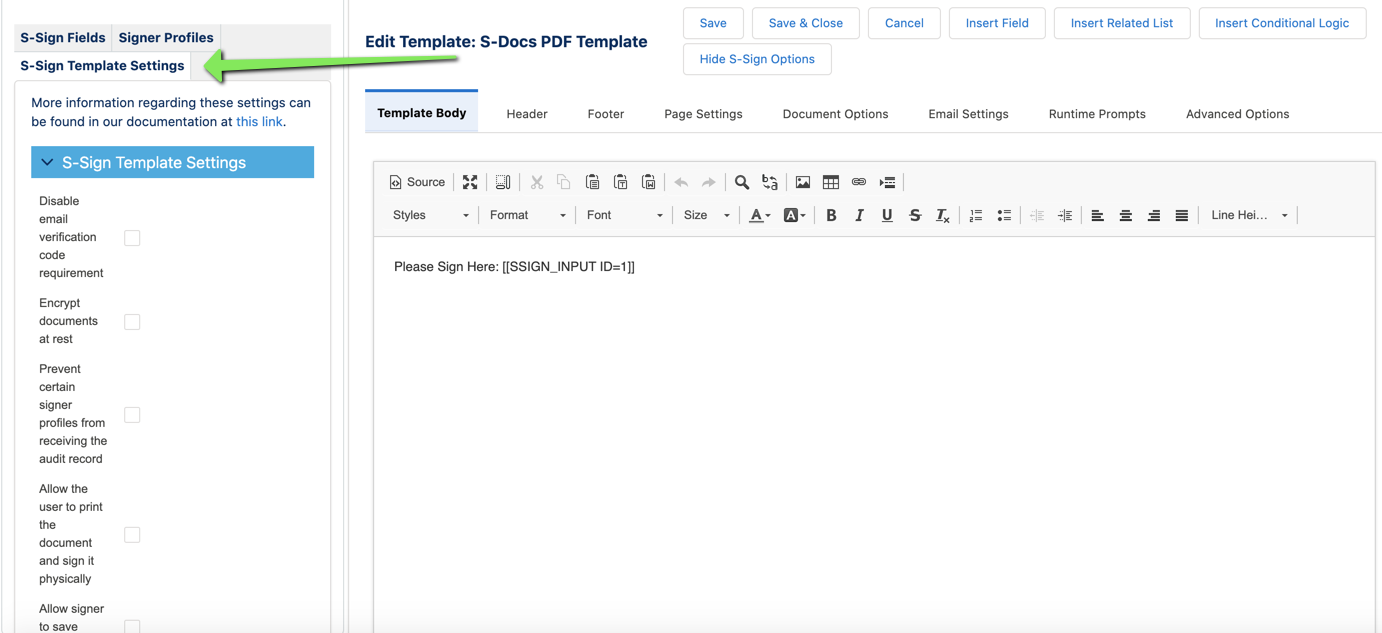Open the 'this link' documentation link
Screen dimensions: 1382x633
coord(259,122)
